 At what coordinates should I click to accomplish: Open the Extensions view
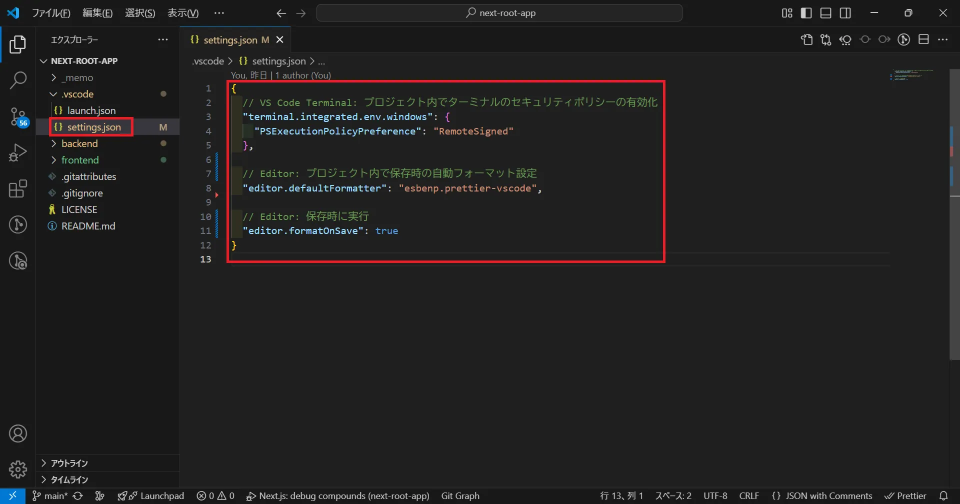[18, 189]
